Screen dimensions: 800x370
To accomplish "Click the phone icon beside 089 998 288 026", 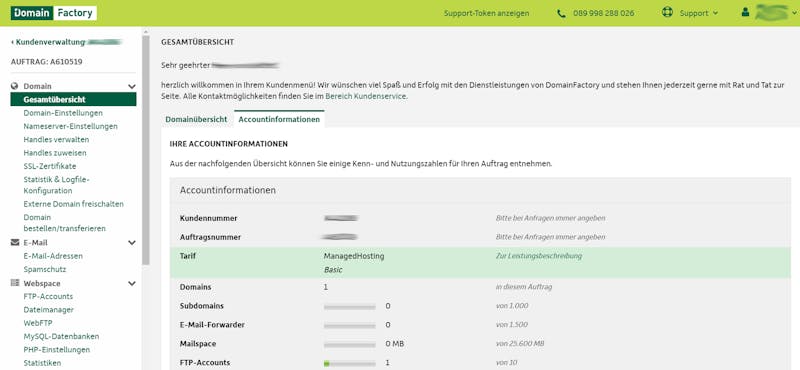I will [562, 14].
